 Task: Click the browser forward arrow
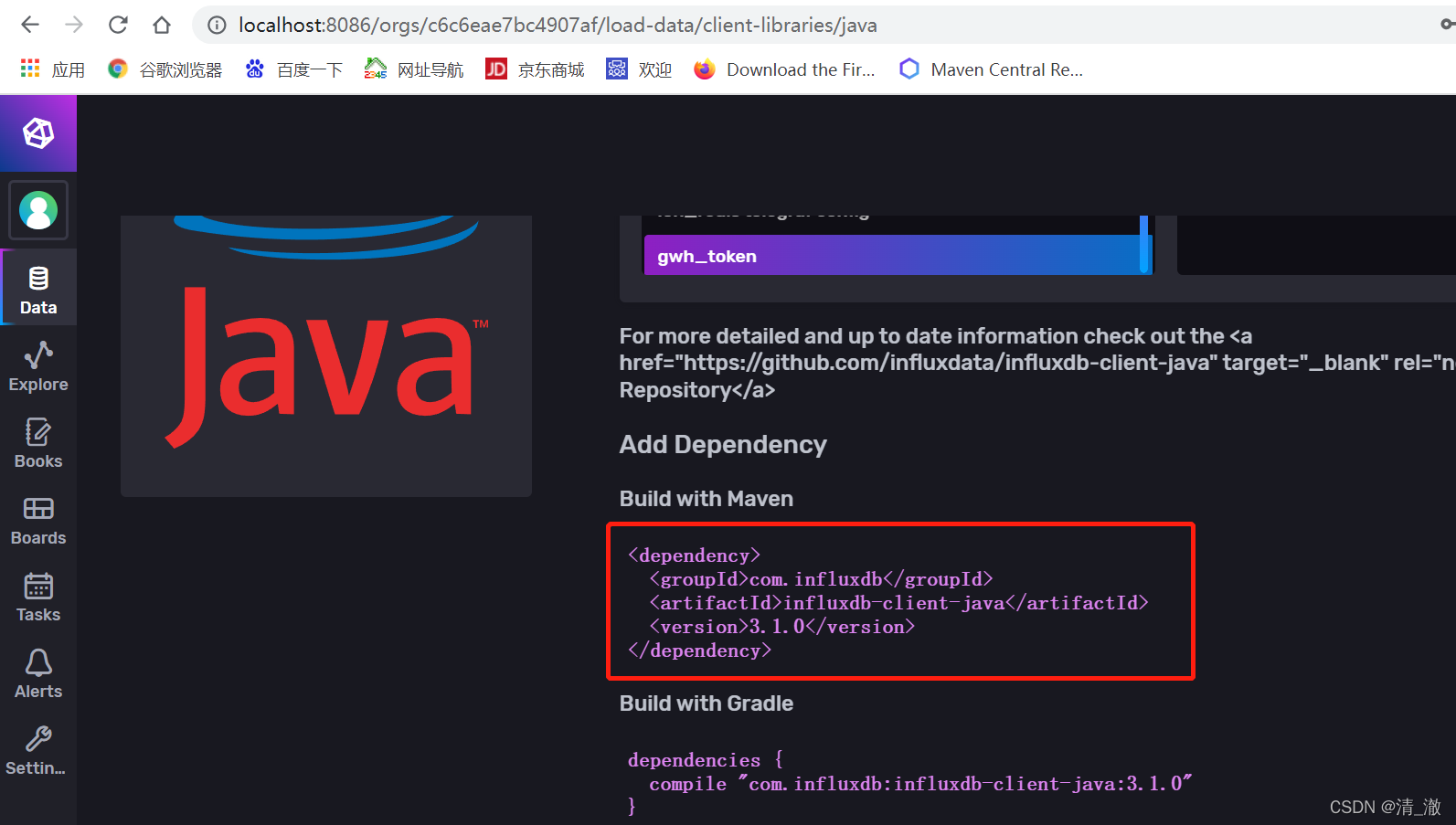pyautogui.click(x=74, y=25)
